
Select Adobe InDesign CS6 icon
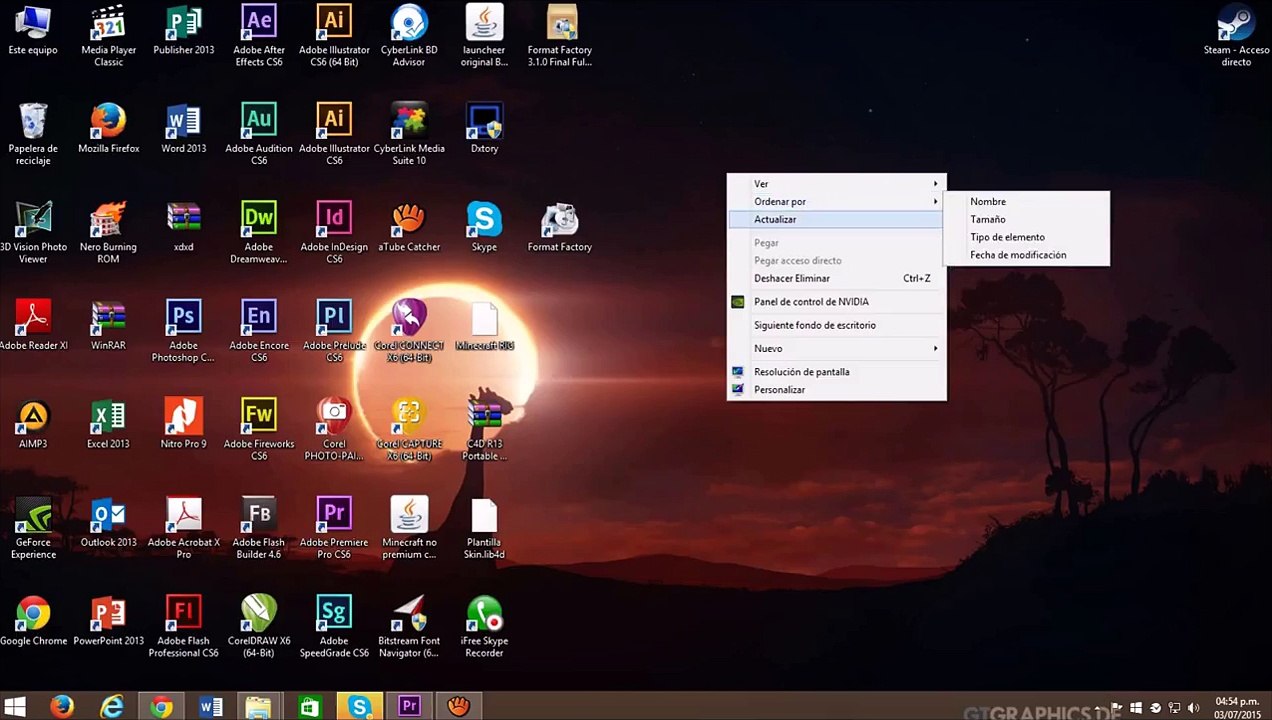tap(334, 233)
